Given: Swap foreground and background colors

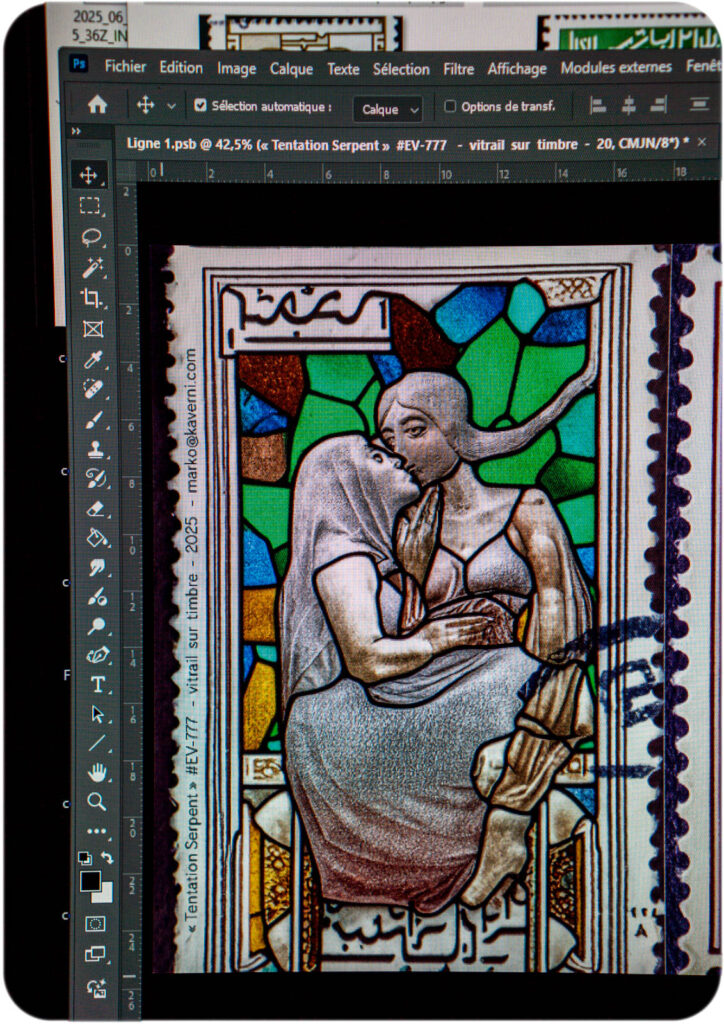Looking at the screenshot, I should click(x=107, y=858).
